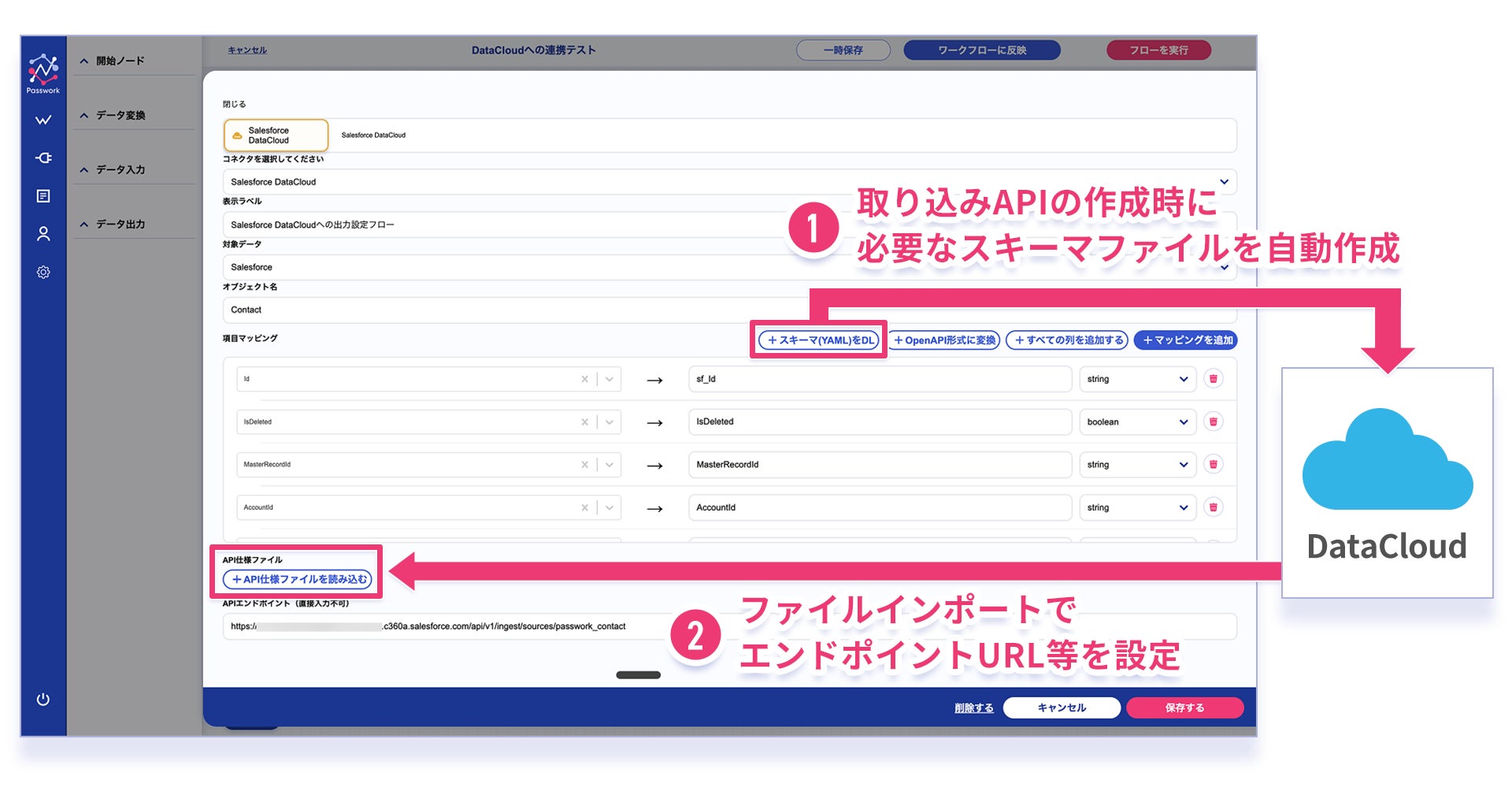
Task: Click the IsDeleted destination field
Action: click(880, 421)
